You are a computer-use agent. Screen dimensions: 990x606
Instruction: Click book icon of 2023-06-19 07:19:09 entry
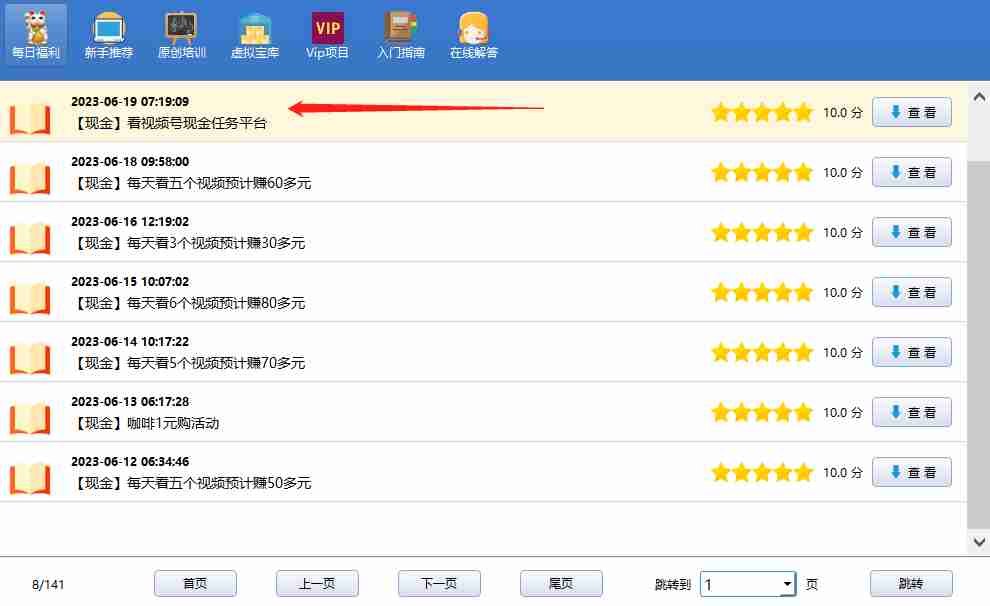tap(30, 118)
